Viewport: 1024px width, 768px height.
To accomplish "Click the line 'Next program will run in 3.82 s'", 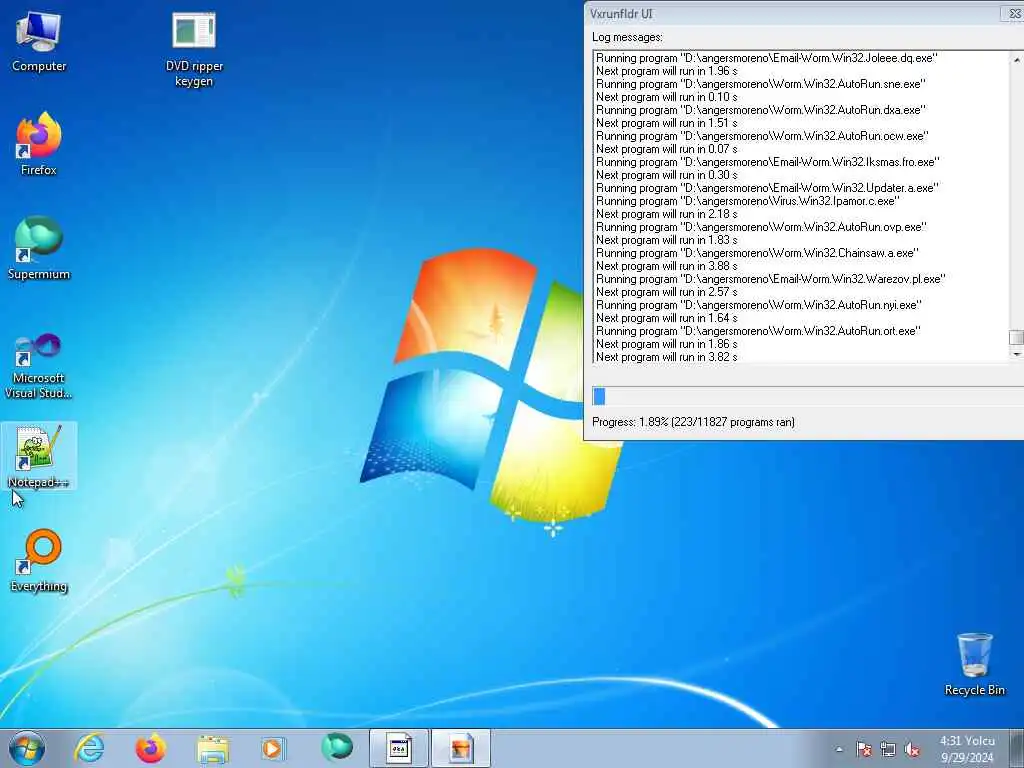I will coord(667,357).
